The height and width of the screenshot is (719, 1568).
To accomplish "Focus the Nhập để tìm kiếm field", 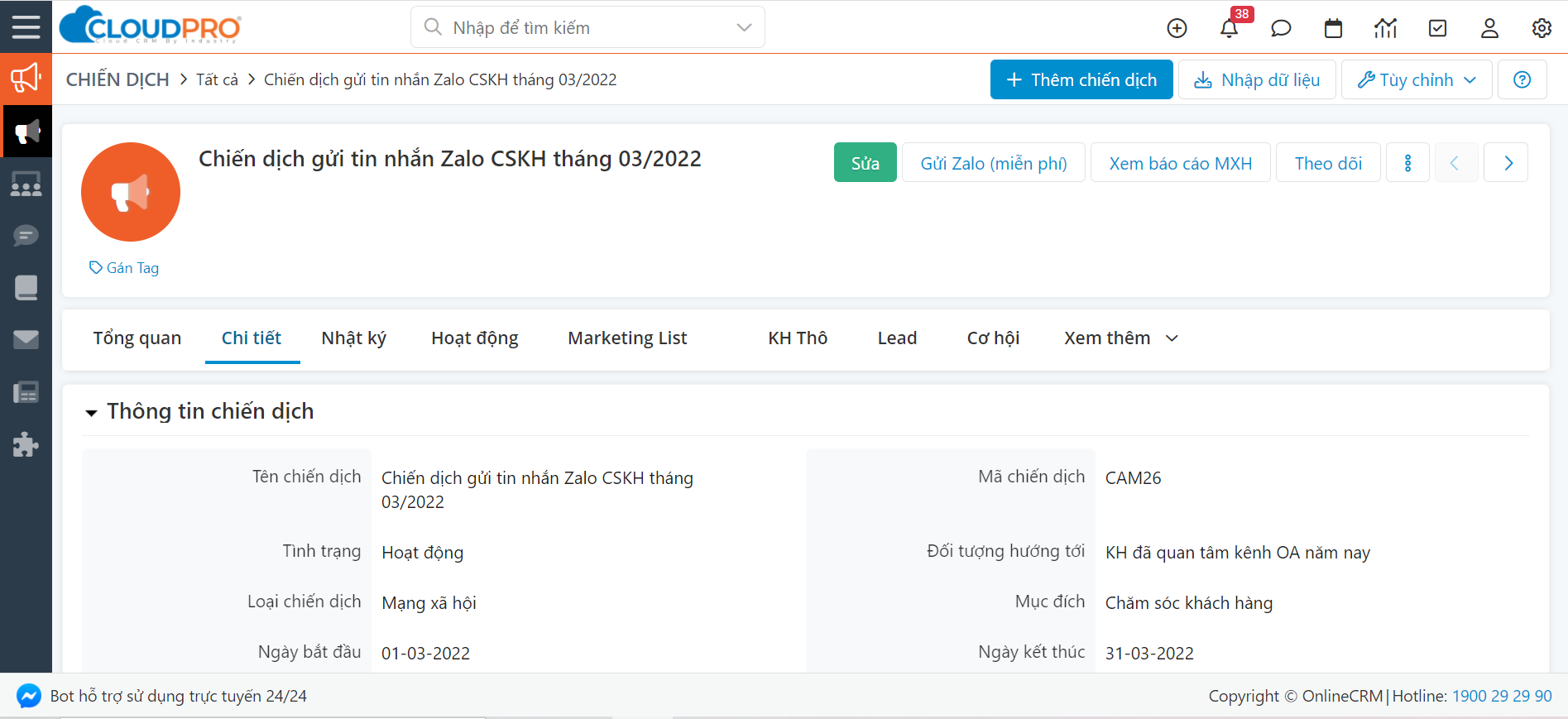I will (587, 27).
